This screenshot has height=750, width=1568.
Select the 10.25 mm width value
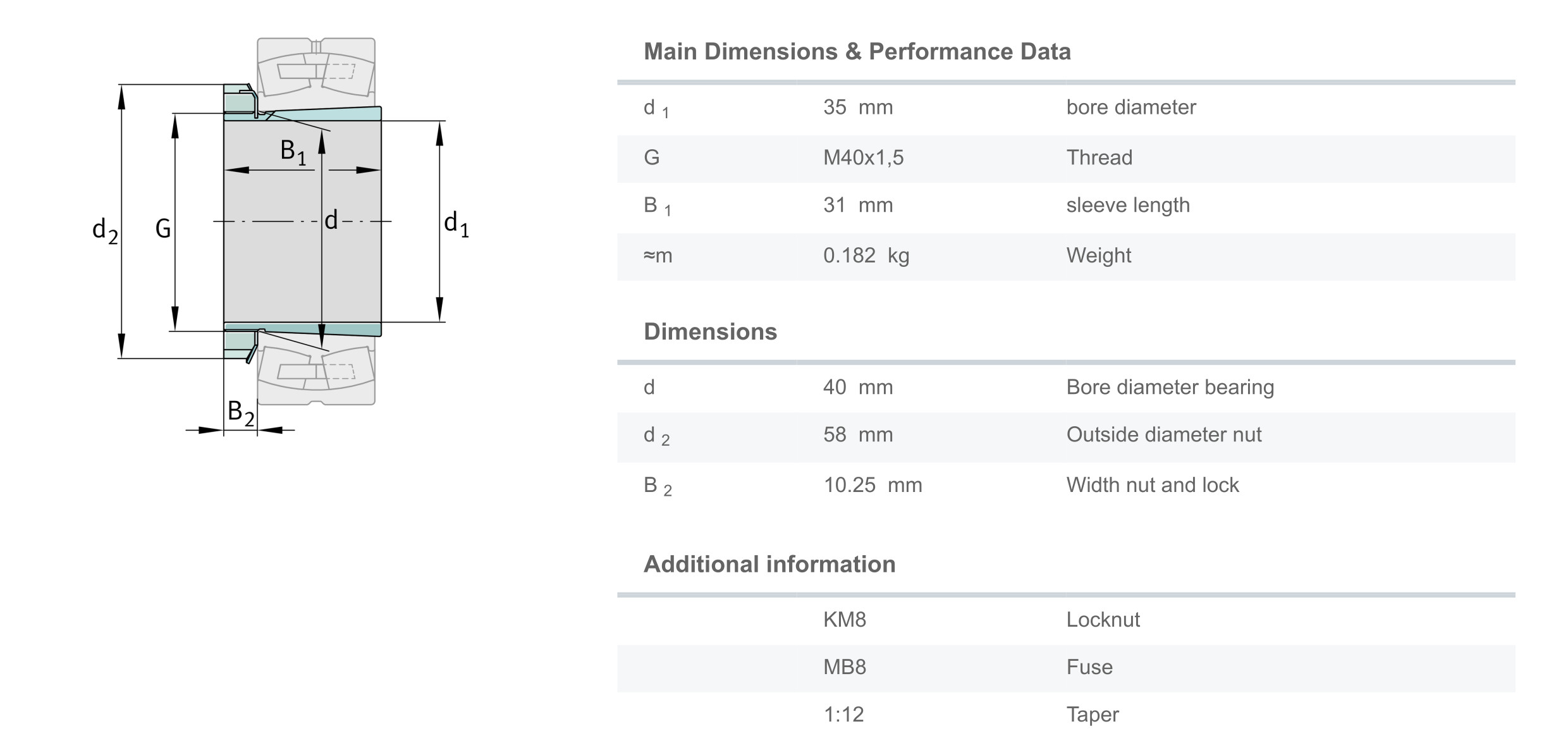click(872, 485)
